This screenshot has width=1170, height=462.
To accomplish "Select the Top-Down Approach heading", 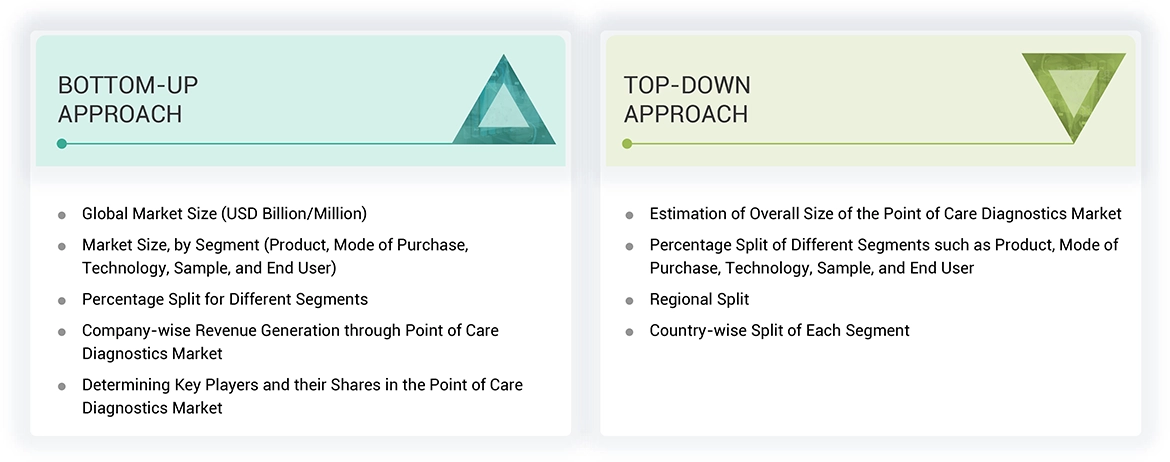I will tap(687, 99).
